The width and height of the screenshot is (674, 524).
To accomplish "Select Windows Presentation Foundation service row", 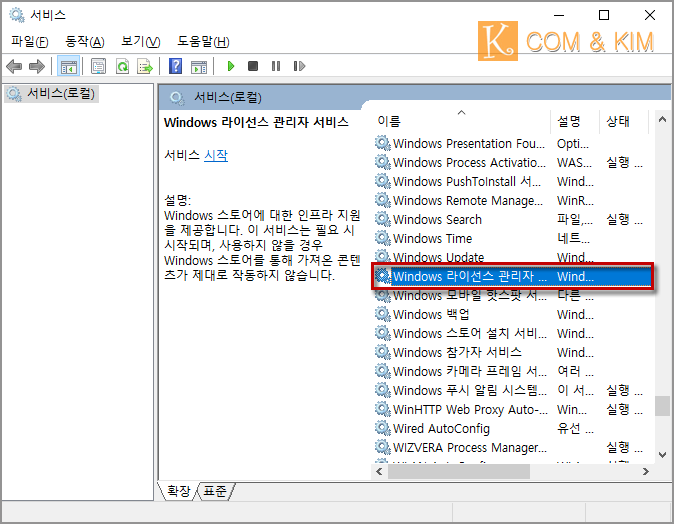I will [x=512, y=143].
